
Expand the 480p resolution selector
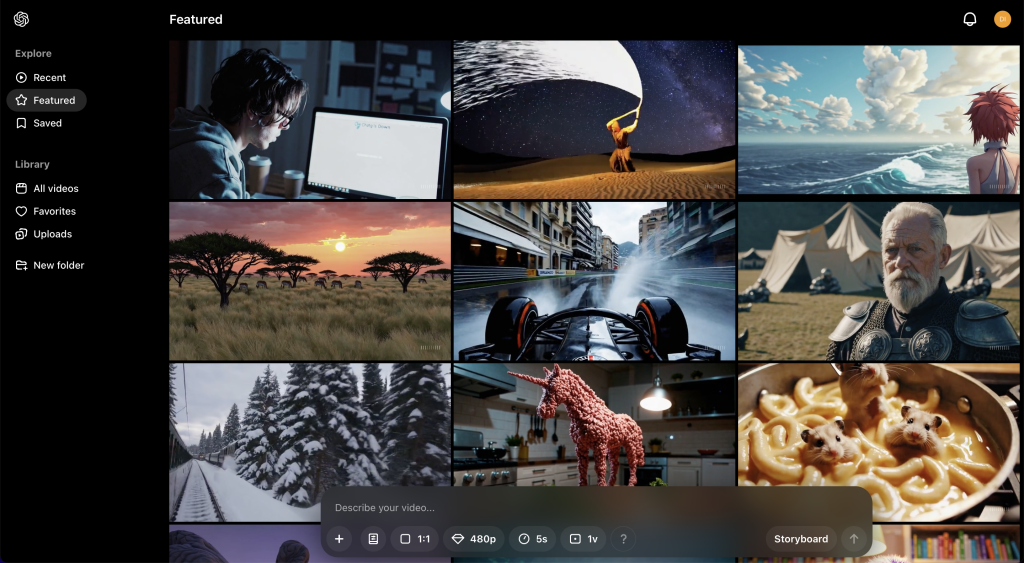click(473, 539)
